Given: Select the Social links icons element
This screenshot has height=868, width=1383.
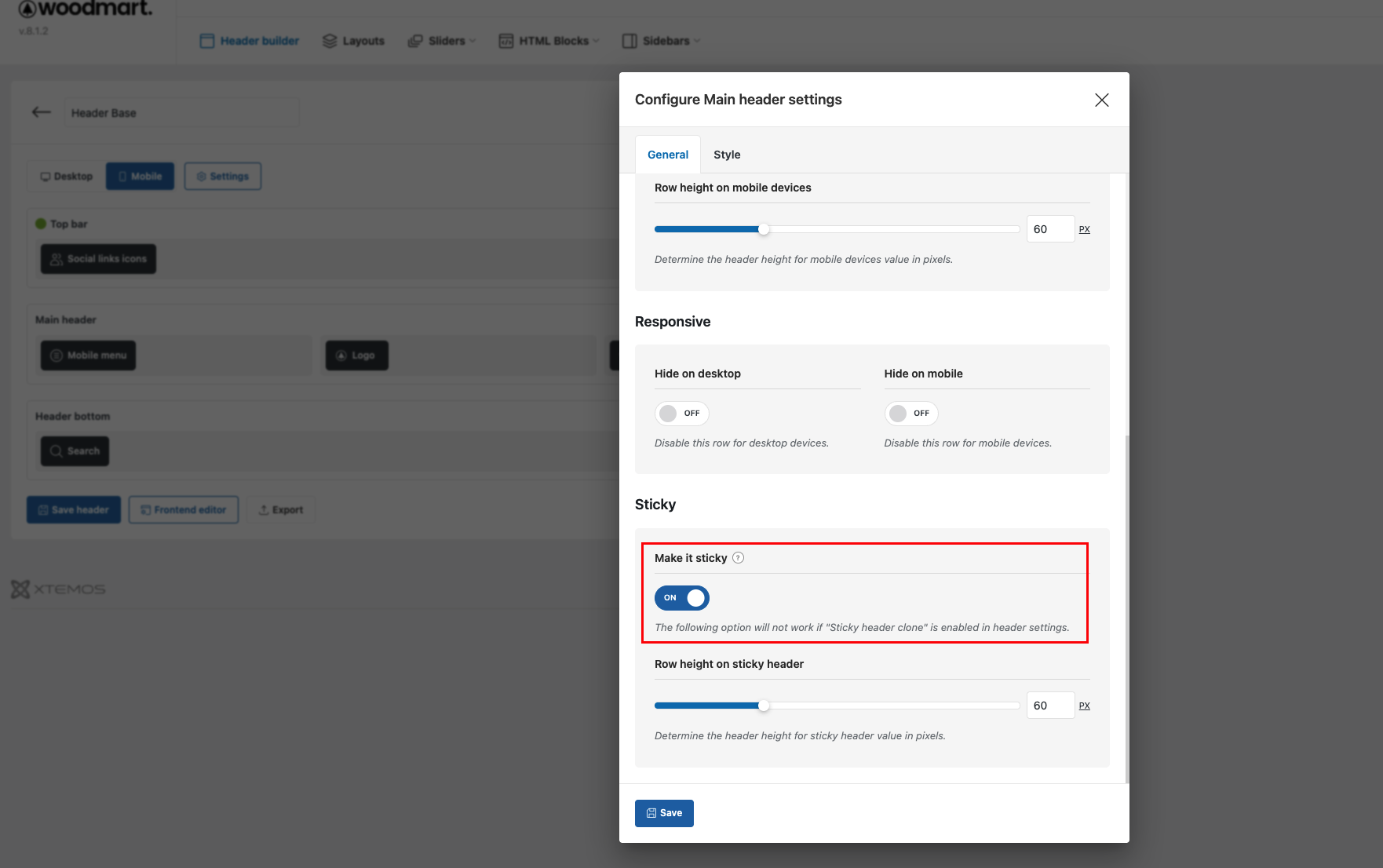Looking at the screenshot, I should coord(99,259).
